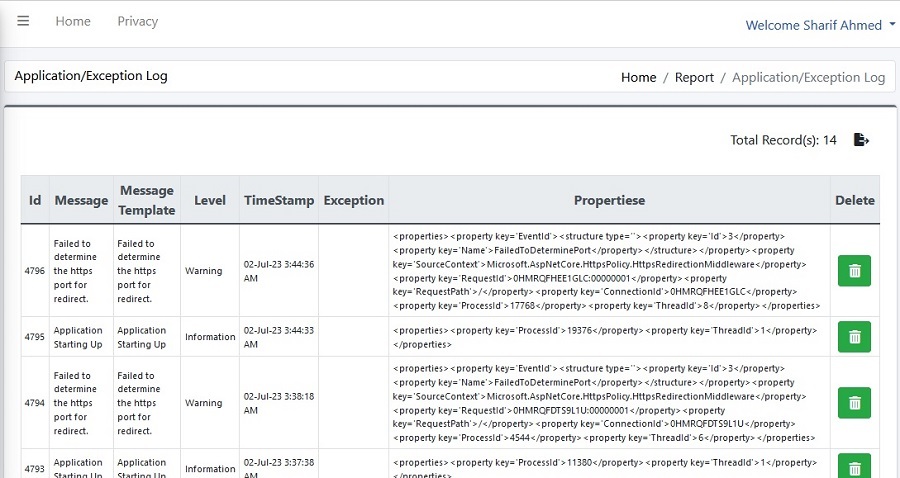Open the Welcome Sharif Ahmed dropdown
The width and height of the screenshot is (900, 478).
tap(820, 25)
